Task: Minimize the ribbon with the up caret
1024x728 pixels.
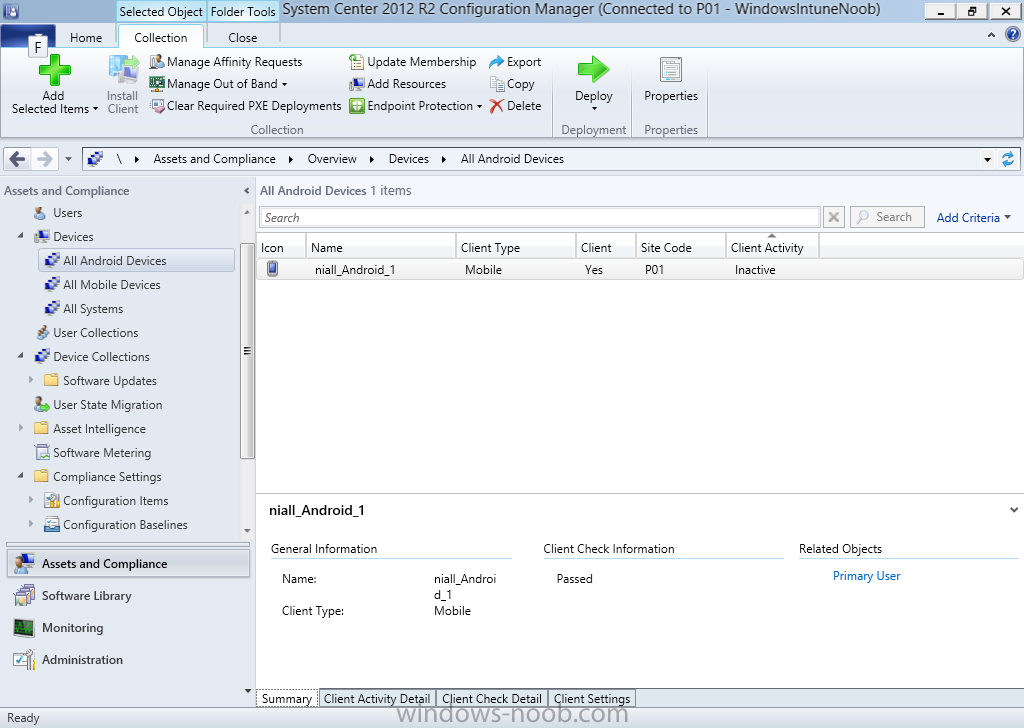Action: 991,35
